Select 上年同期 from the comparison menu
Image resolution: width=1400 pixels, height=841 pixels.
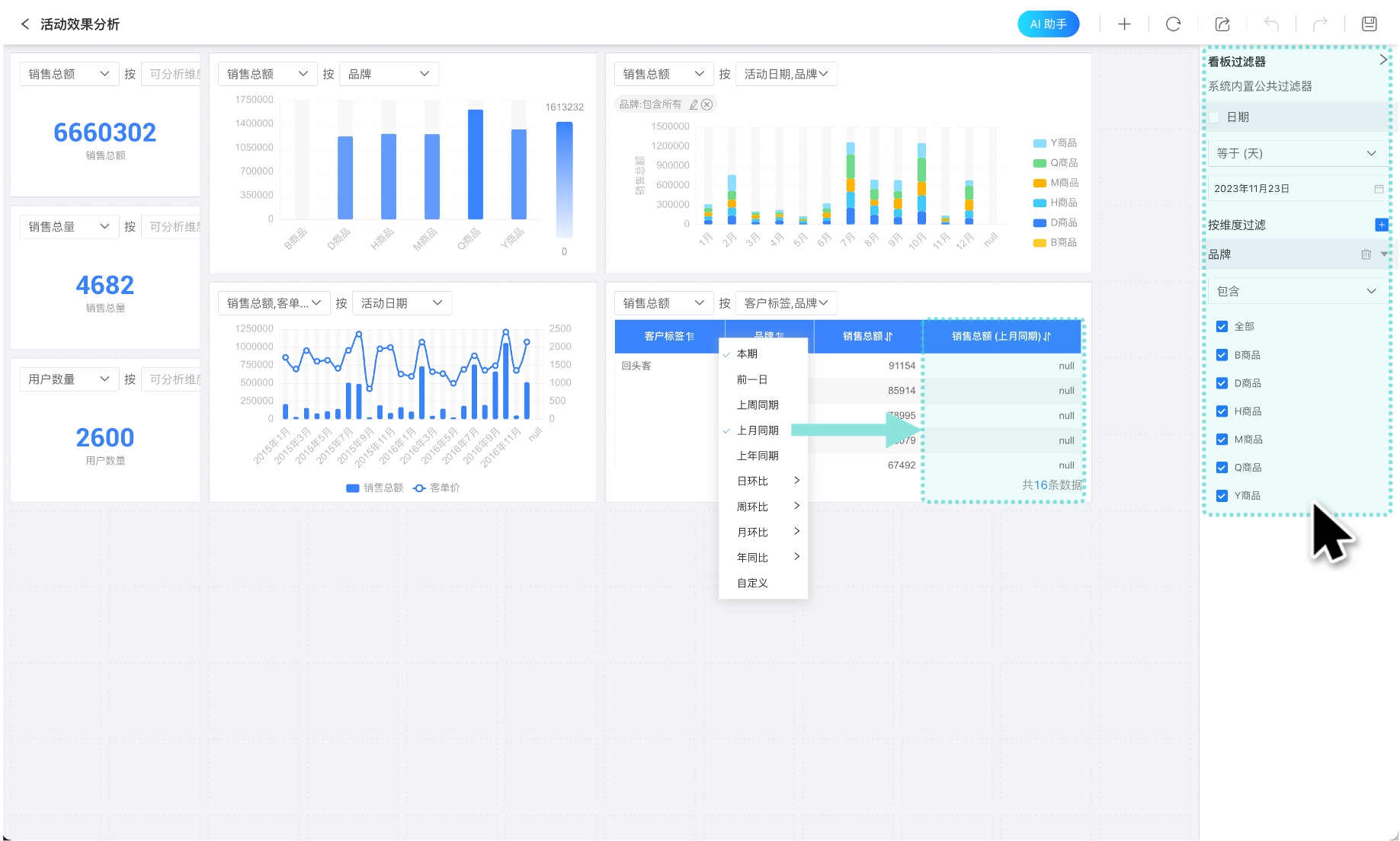pyautogui.click(x=758, y=456)
